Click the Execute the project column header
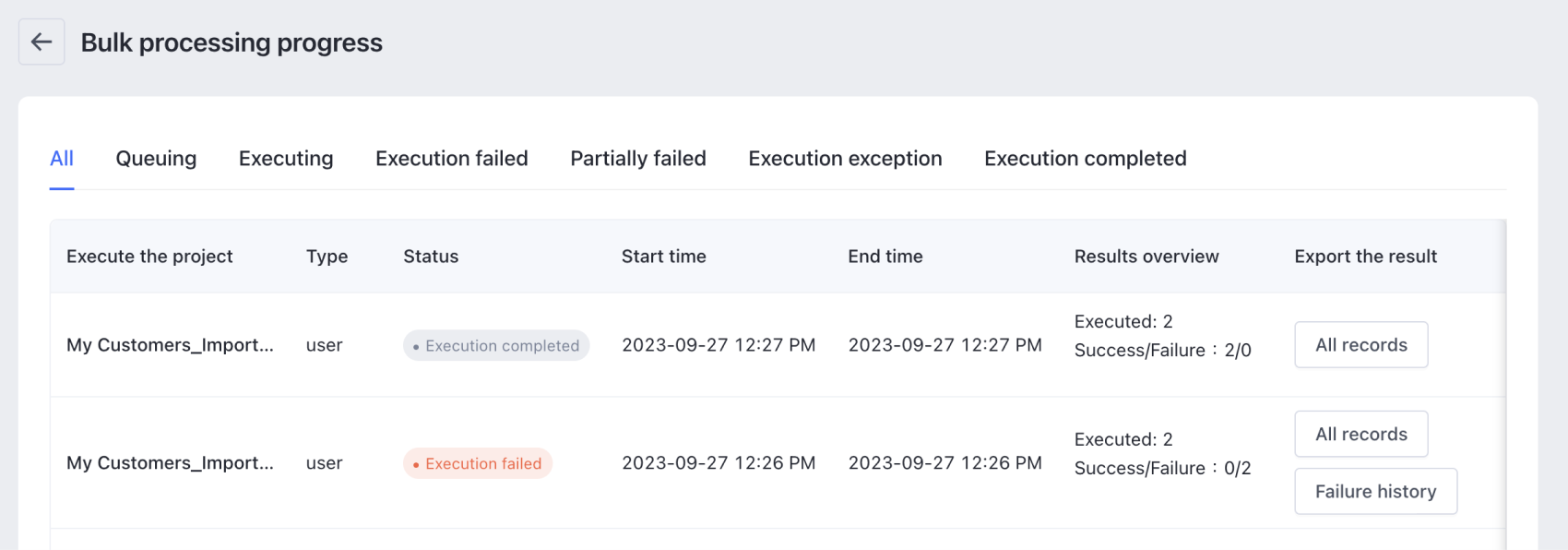The height and width of the screenshot is (550, 1568). [x=149, y=256]
